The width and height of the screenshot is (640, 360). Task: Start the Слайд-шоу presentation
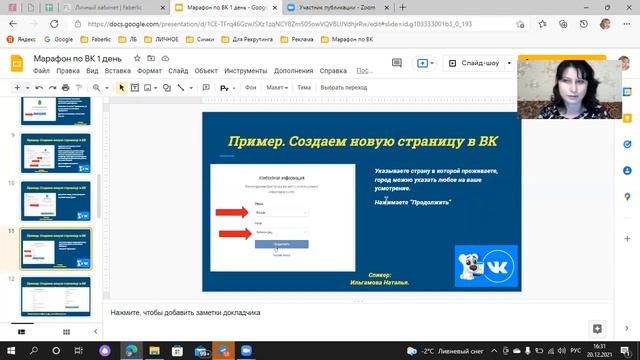click(474, 63)
